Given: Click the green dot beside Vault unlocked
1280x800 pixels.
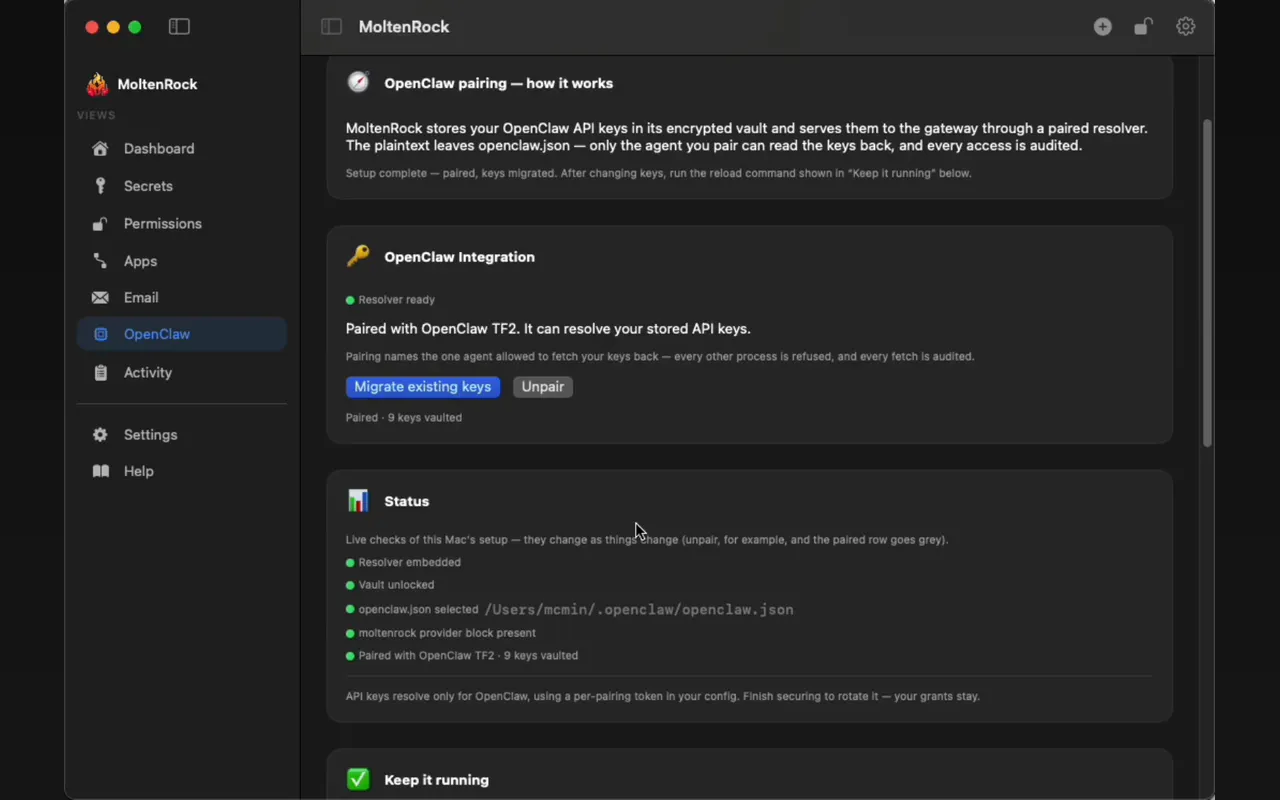Looking at the screenshot, I should tap(350, 585).
